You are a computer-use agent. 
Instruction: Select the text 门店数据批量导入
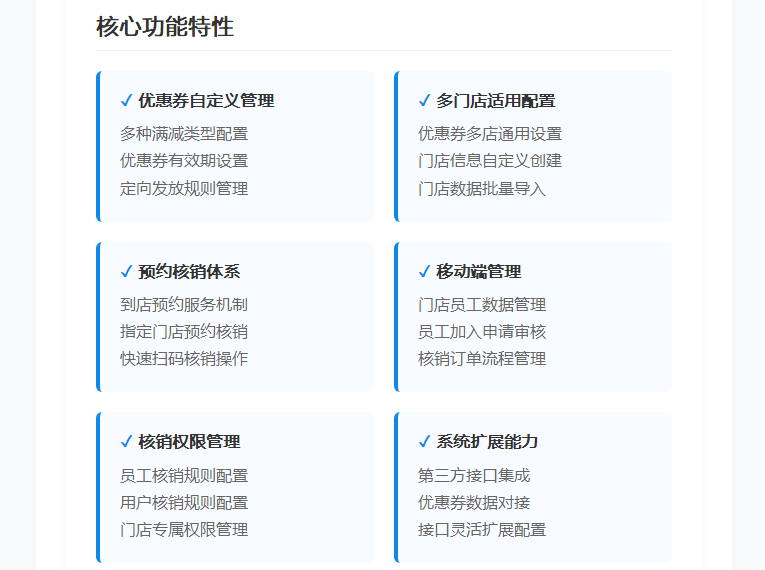point(482,188)
